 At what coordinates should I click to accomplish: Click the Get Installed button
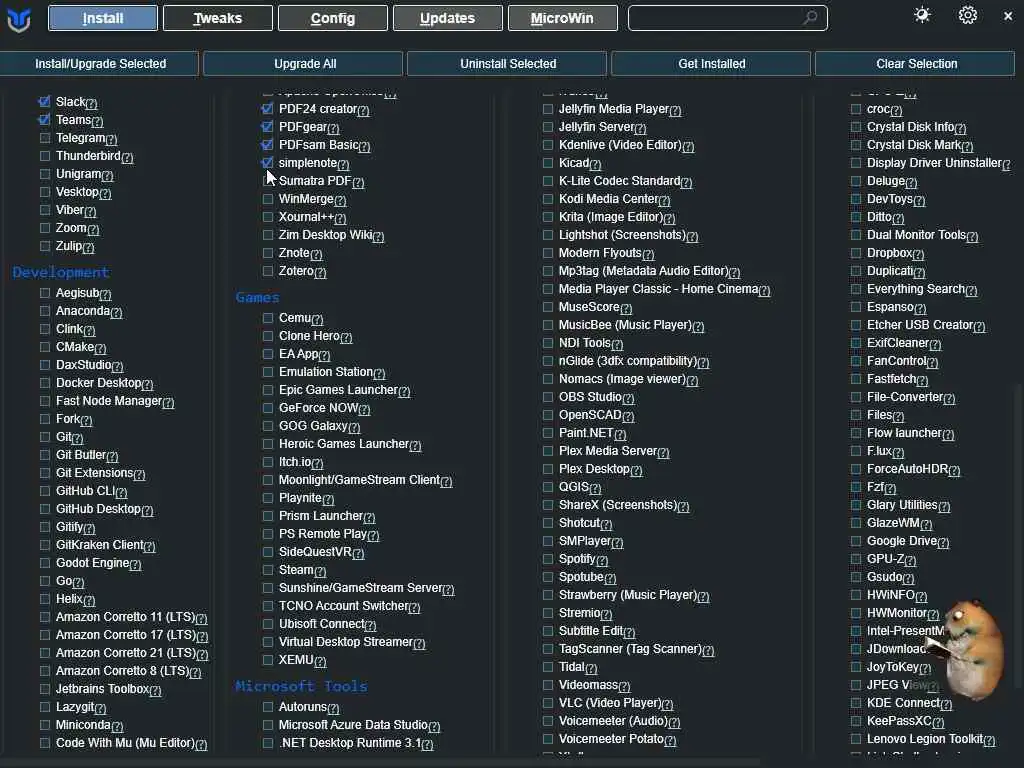click(x=711, y=63)
